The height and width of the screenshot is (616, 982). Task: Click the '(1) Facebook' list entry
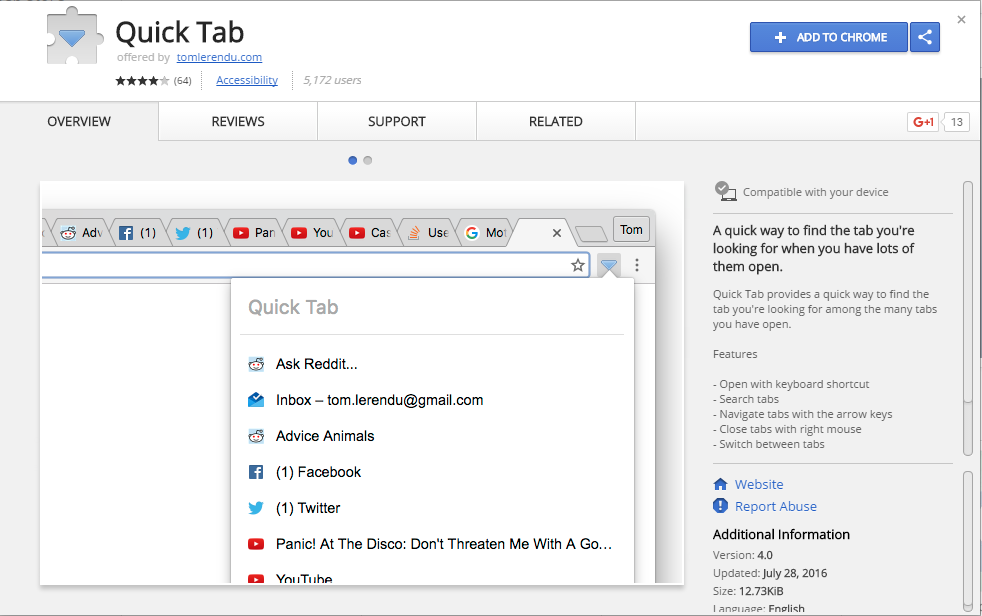[x=318, y=472]
